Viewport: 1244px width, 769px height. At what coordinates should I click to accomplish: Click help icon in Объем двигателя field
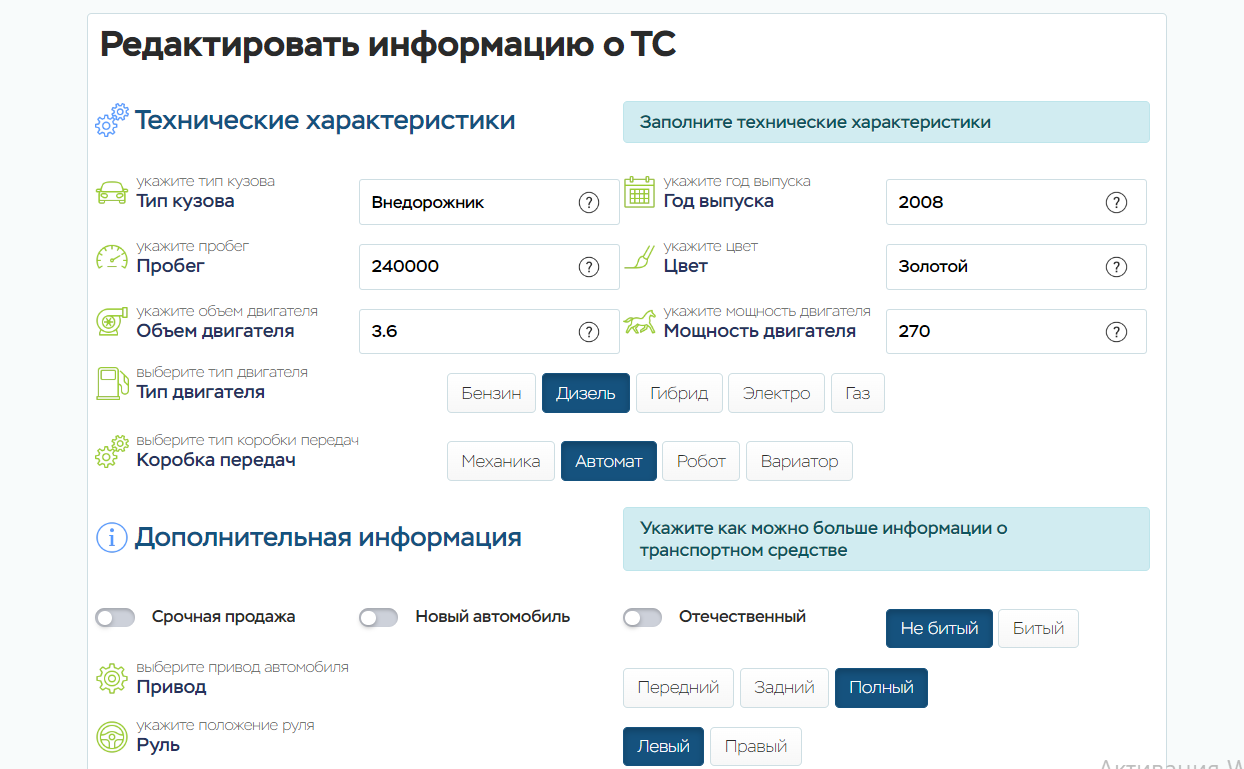[589, 332]
